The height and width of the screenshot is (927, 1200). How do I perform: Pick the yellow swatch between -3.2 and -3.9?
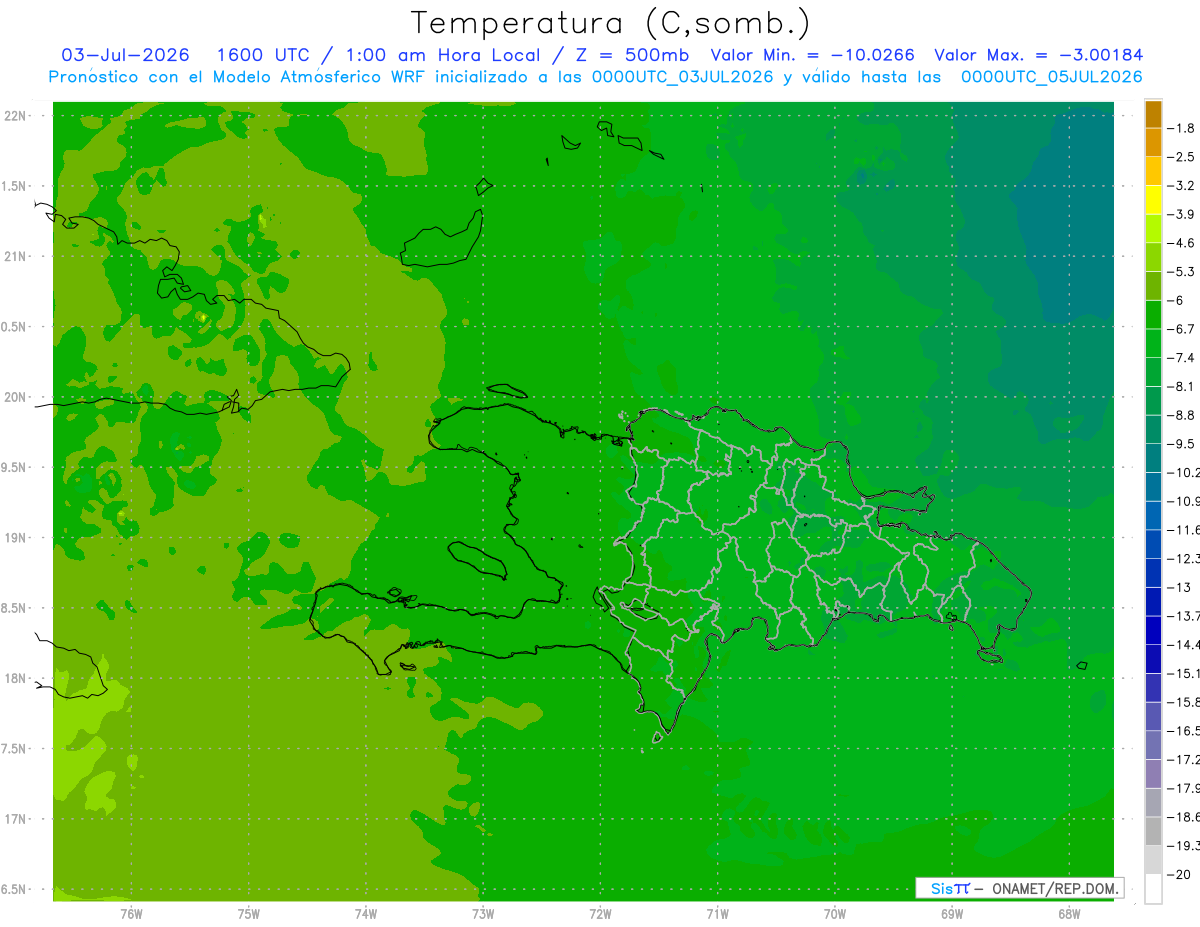coord(1154,200)
